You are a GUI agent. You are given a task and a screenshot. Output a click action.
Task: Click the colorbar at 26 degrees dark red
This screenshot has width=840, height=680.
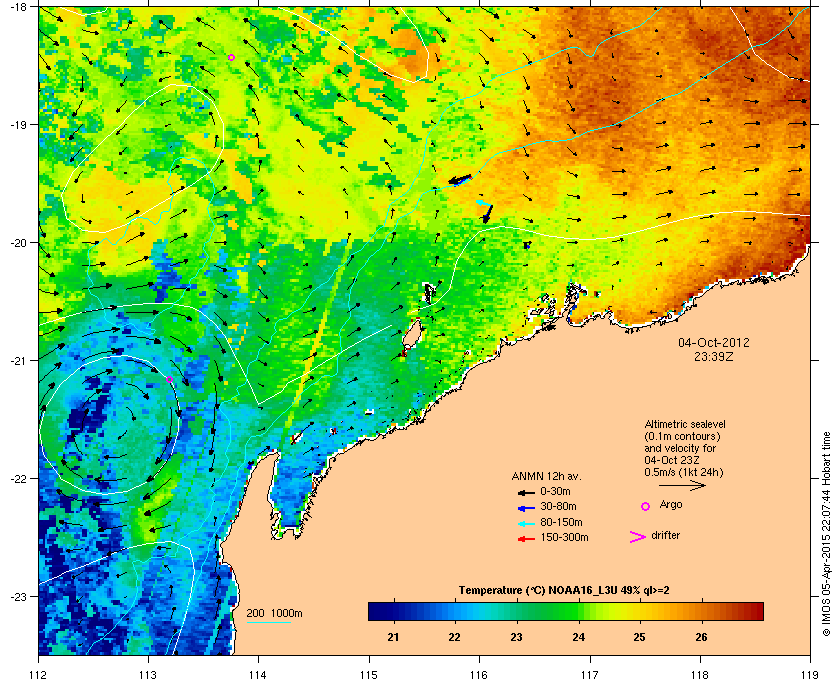701,611
